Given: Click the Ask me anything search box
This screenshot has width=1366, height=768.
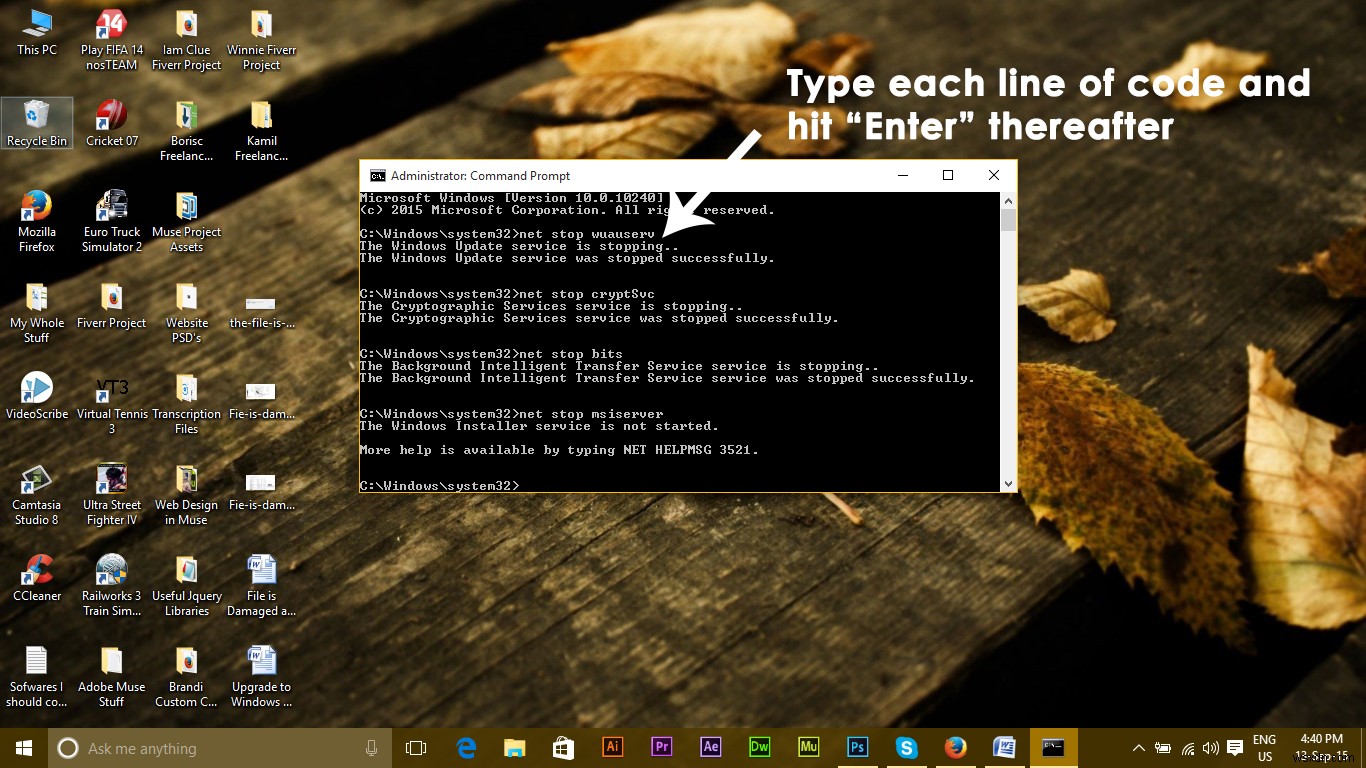Looking at the screenshot, I should tap(219, 748).
